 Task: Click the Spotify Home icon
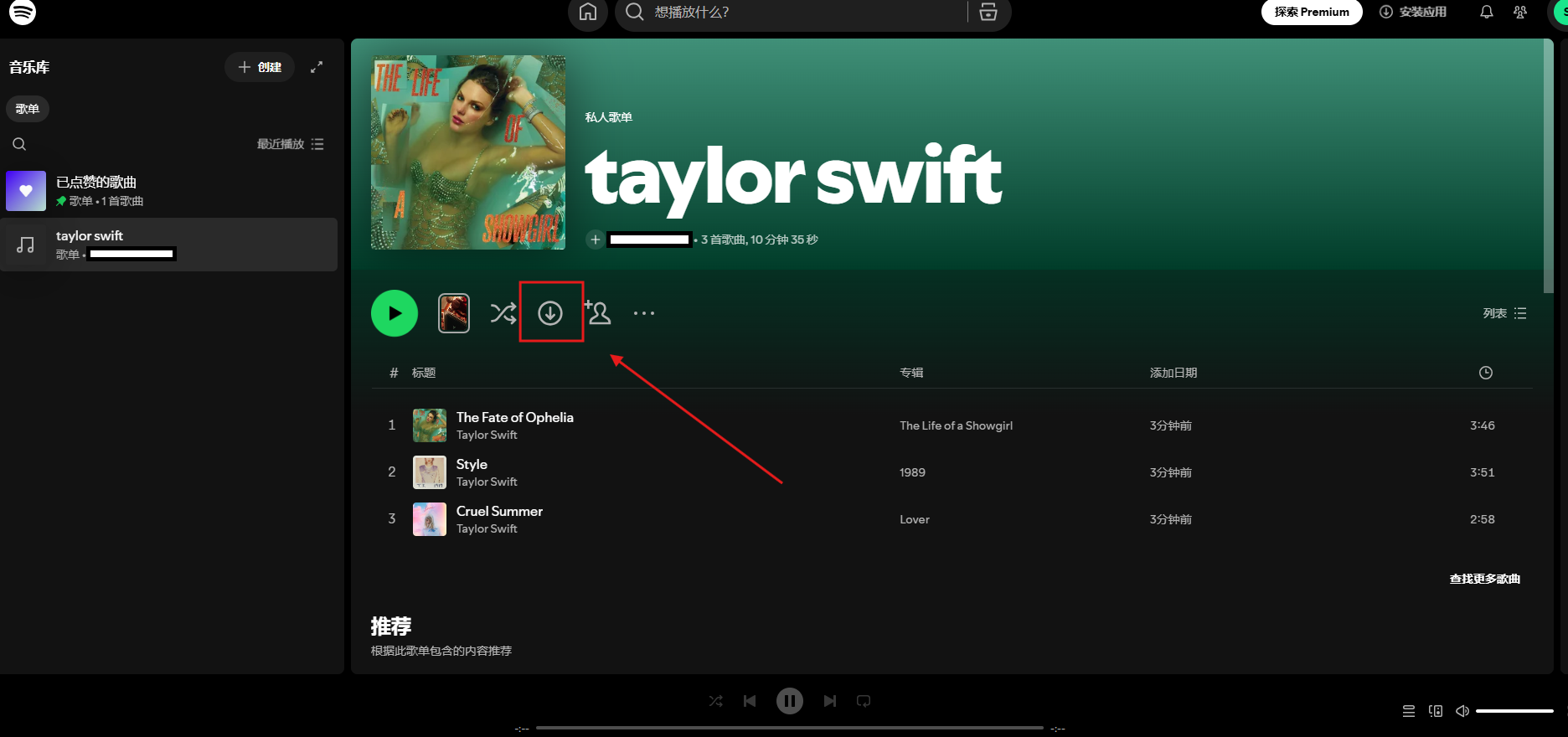(x=588, y=13)
